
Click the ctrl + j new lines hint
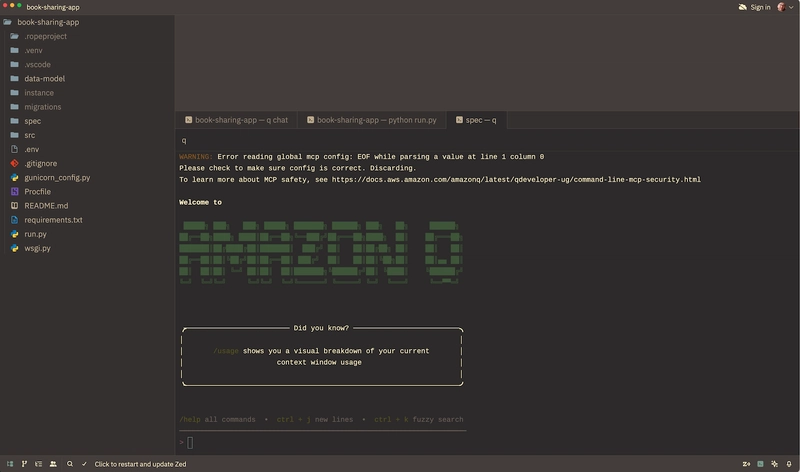coord(315,419)
